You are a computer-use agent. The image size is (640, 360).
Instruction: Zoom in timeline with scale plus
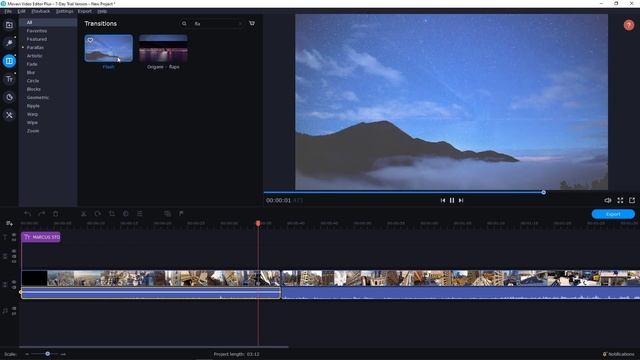[x=63, y=354]
